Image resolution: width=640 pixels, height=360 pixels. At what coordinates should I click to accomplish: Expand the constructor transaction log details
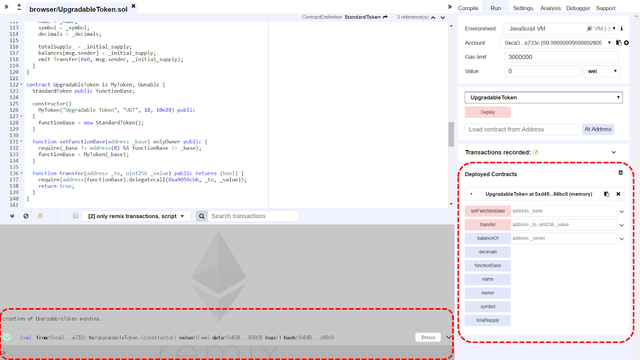click(x=449, y=337)
